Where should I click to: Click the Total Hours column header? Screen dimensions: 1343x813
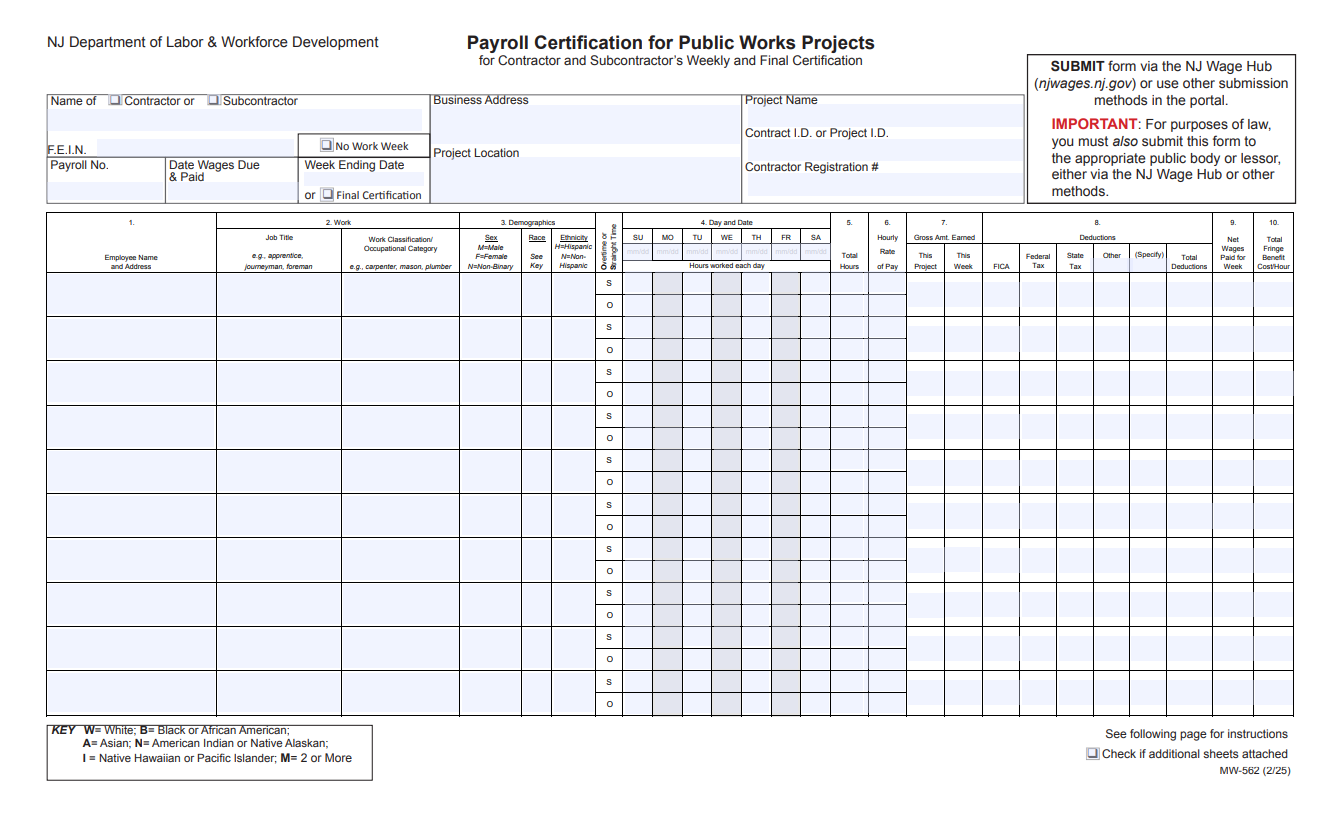point(849,261)
